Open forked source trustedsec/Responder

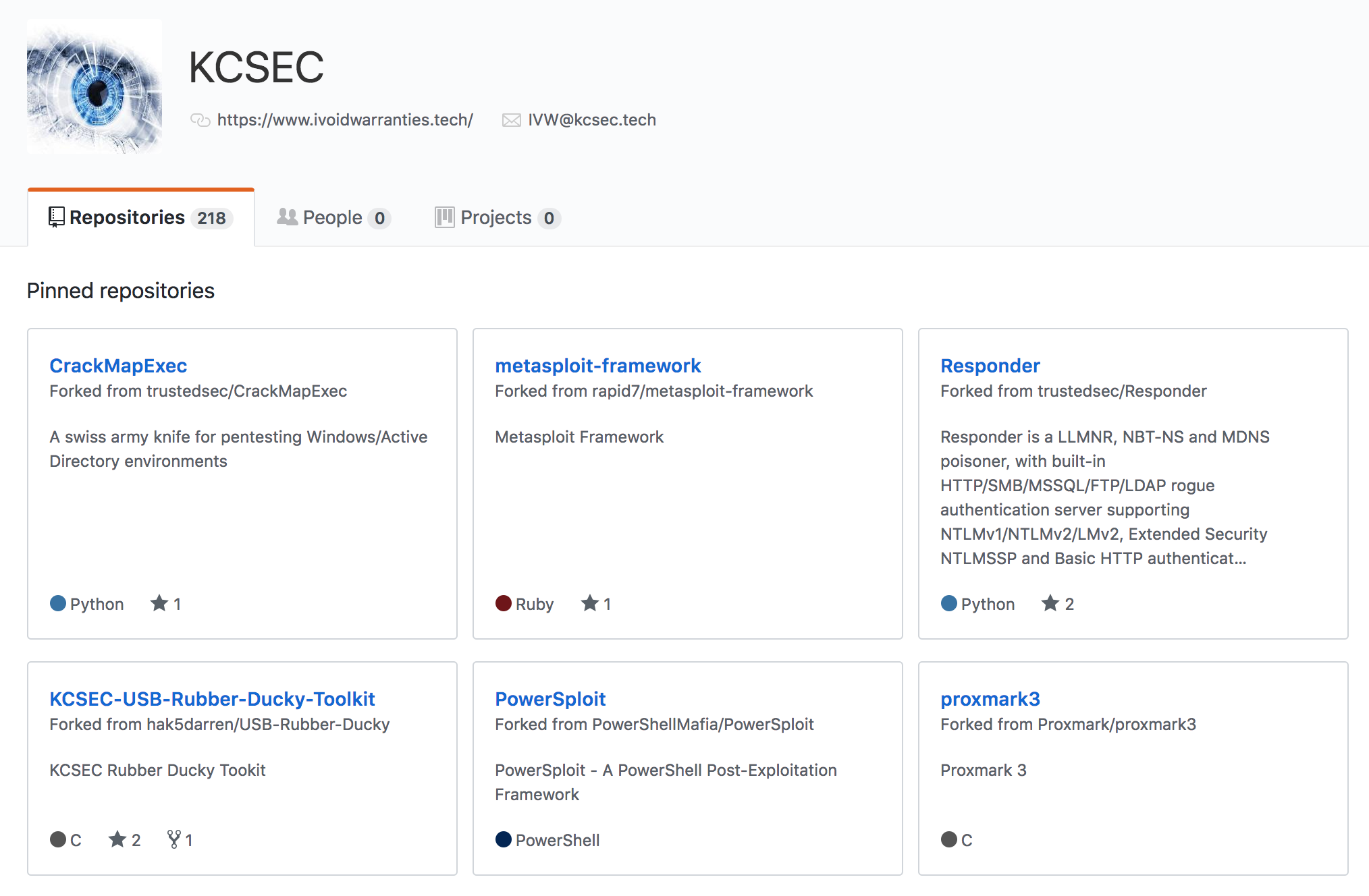click(x=1122, y=391)
